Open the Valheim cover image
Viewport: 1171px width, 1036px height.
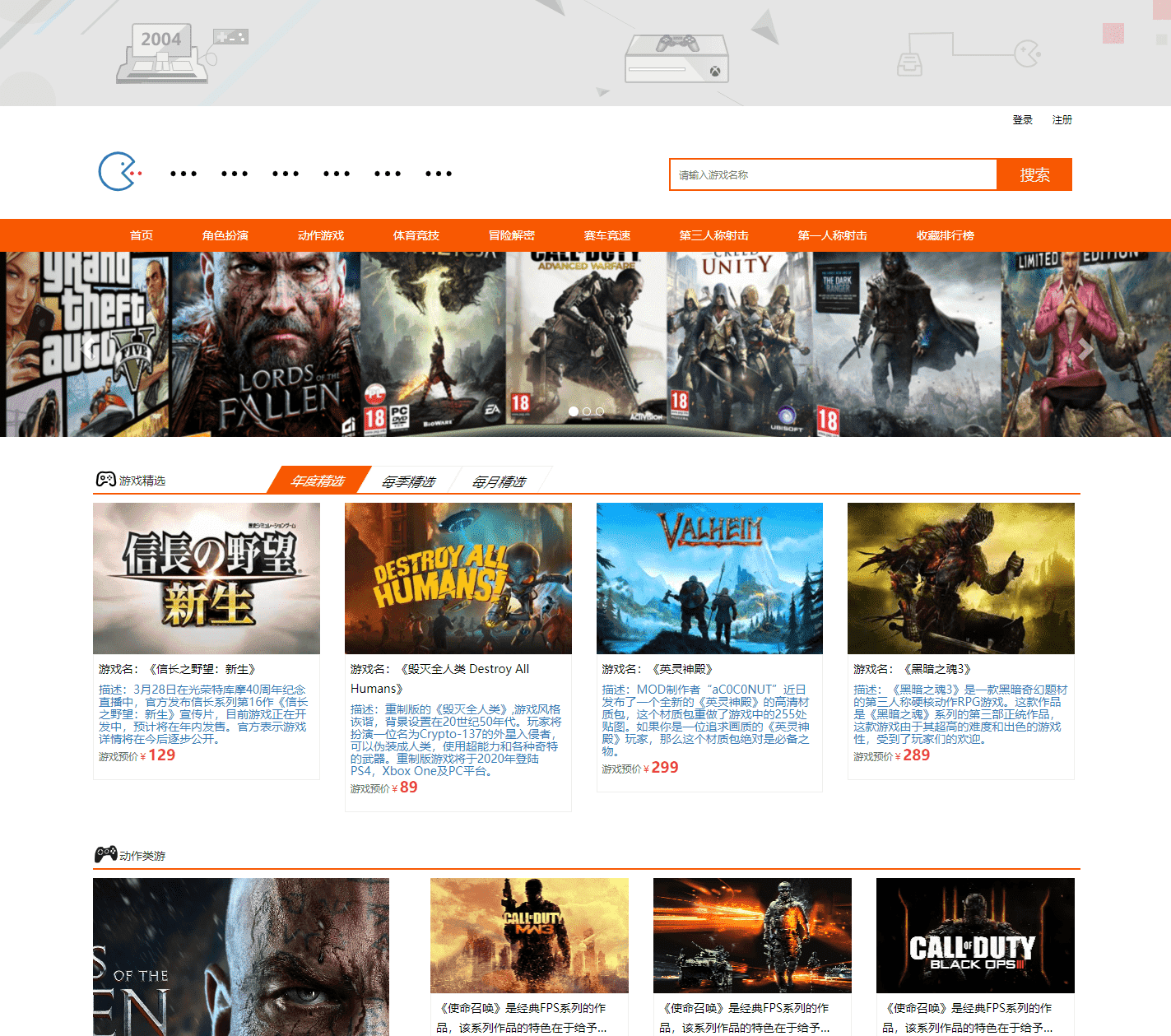tap(709, 578)
